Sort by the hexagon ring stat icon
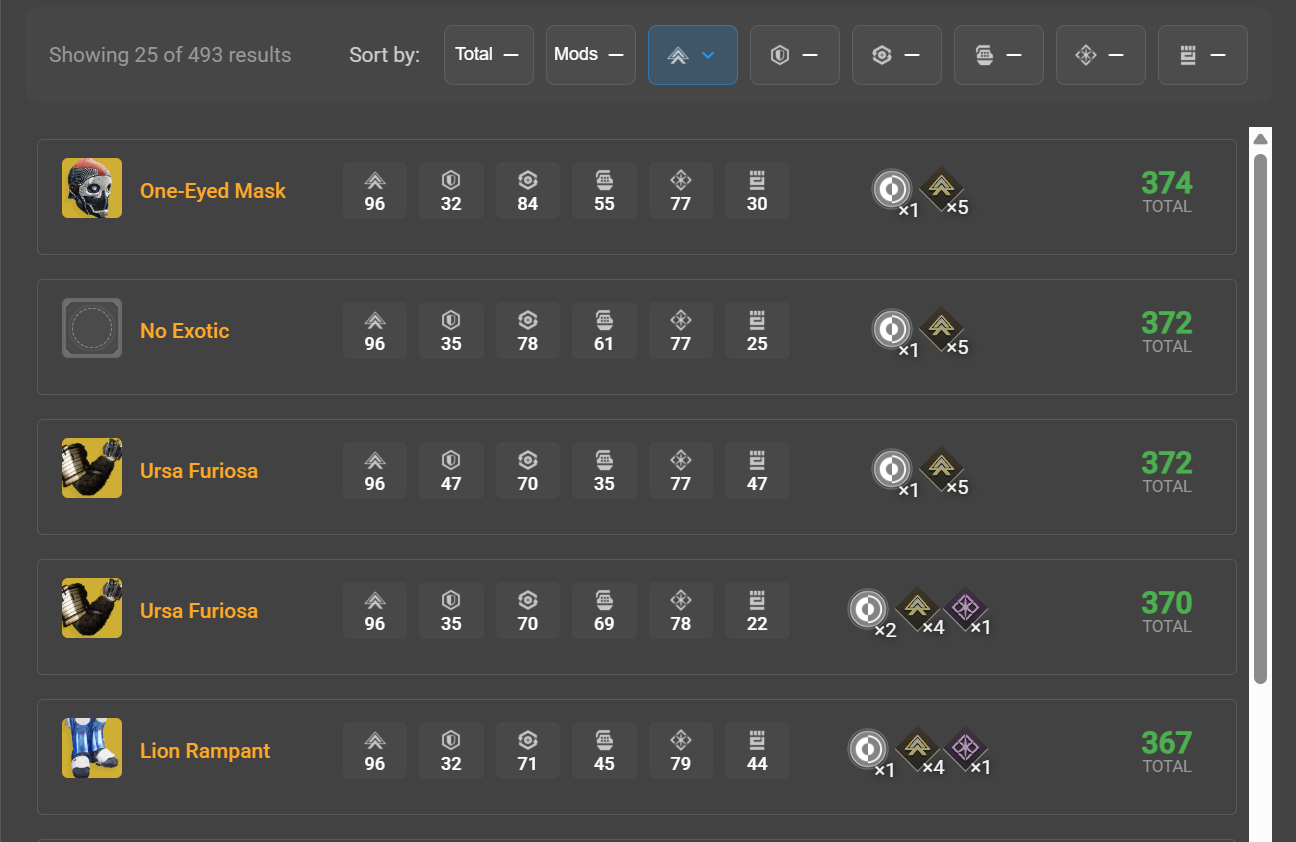Screen dimensions: 1296x842 click(x=896, y=55)
